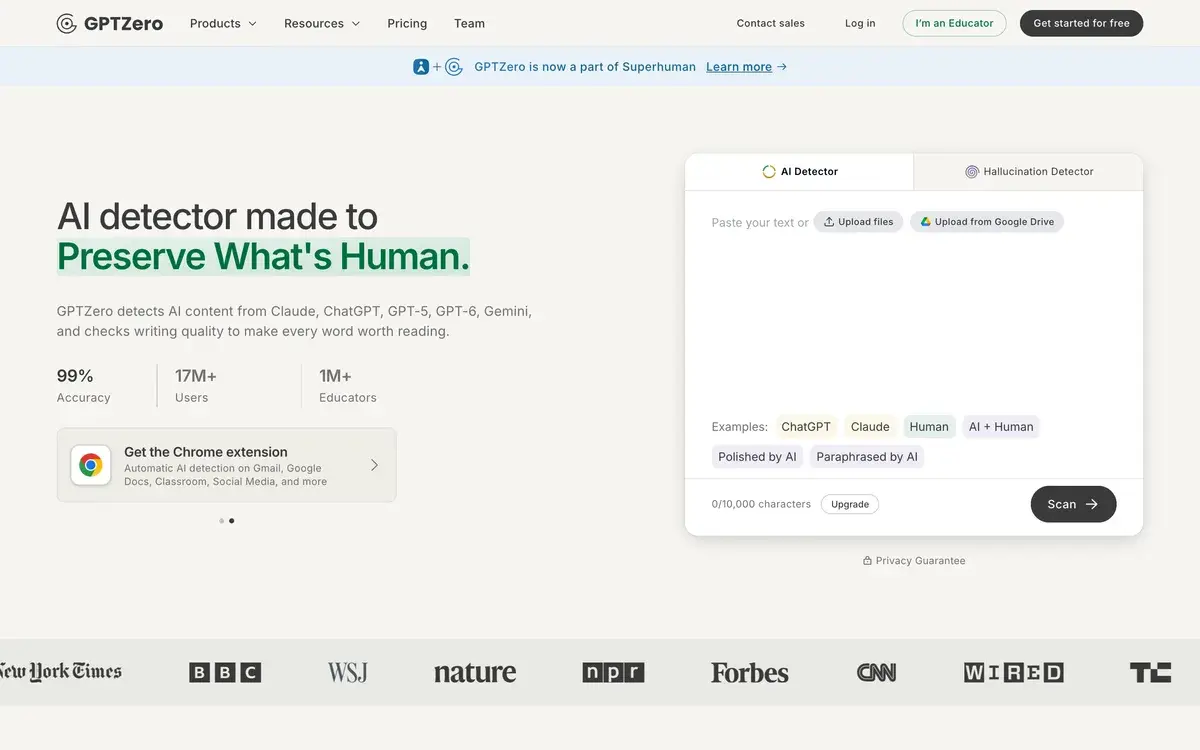Screen dimensions: 1200x750
Task: Open the Team page
Action: coord(469,23)
